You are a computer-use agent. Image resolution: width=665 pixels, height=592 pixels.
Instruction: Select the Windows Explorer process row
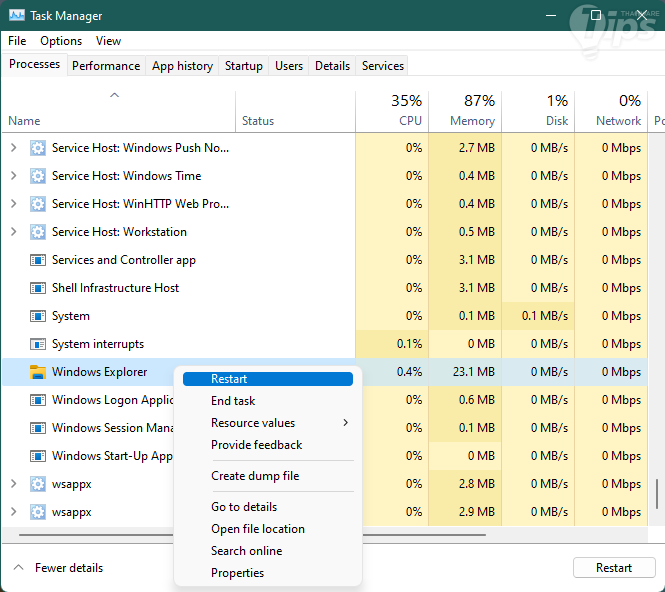[x=325, y=372]
